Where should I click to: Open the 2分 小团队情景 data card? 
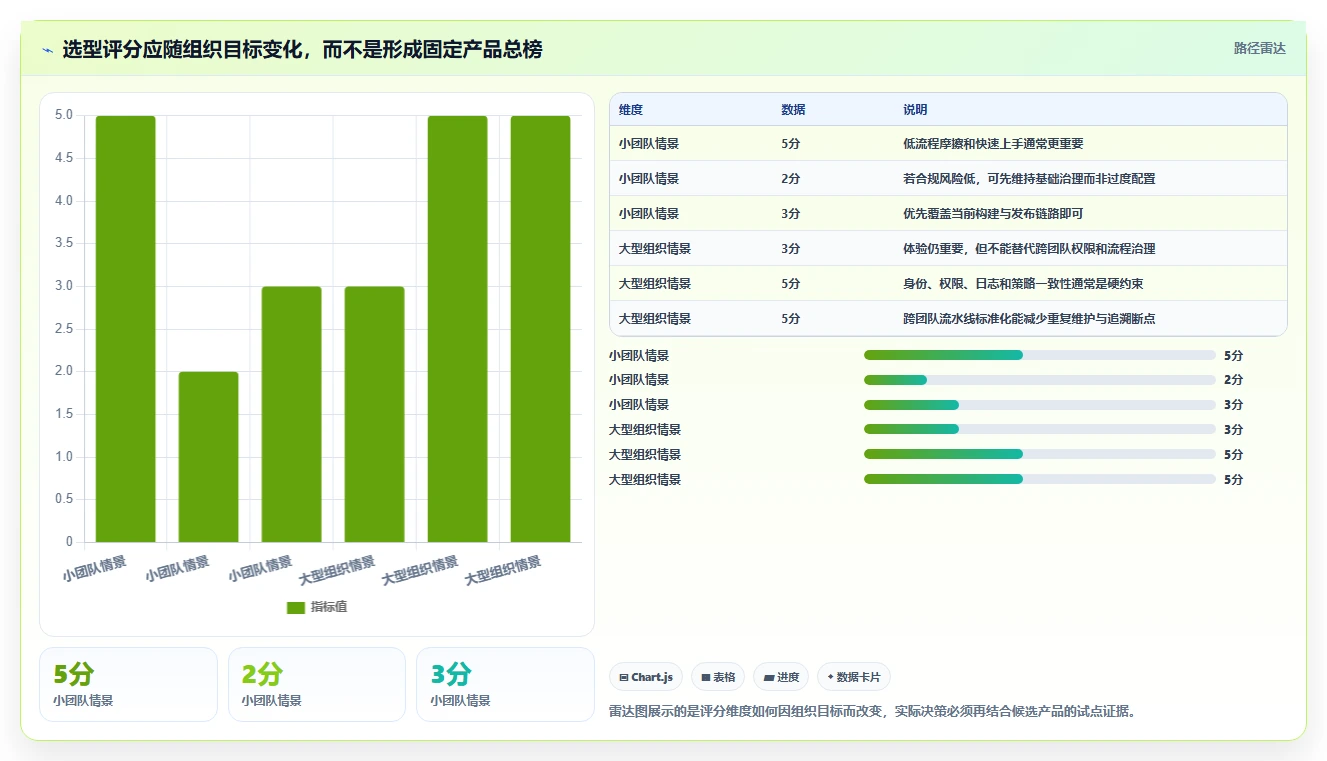[317, 684]
